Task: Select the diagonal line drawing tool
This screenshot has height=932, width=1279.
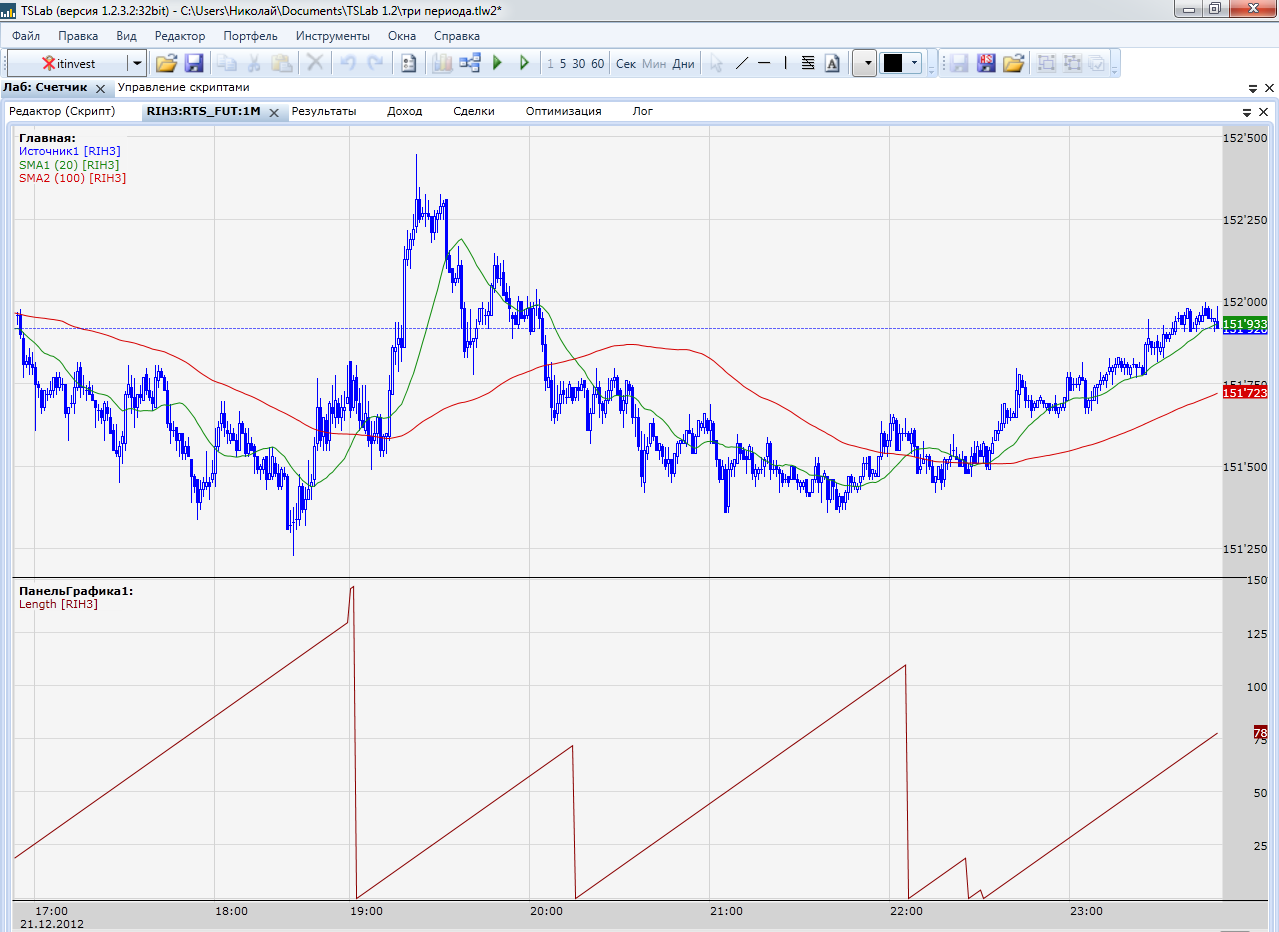Action: [x=742, y=63]
